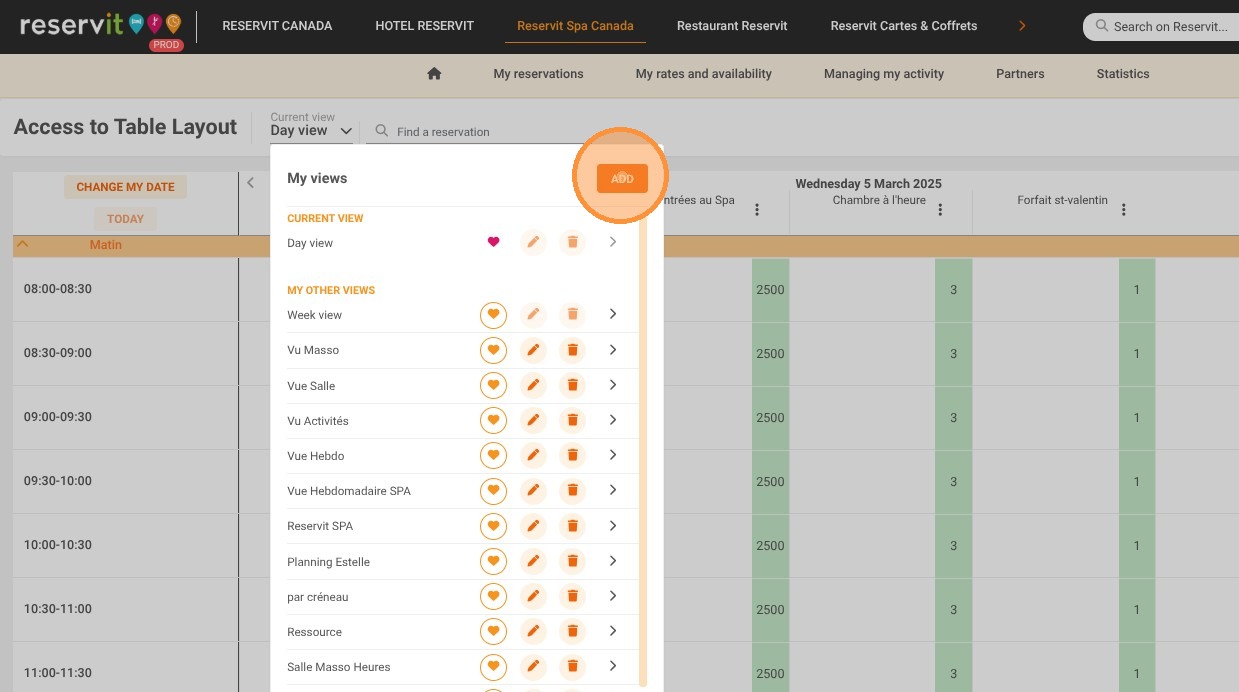1239x692 pixels.
Task: Open Managing my activity menu
Action: tap(884, 74)
